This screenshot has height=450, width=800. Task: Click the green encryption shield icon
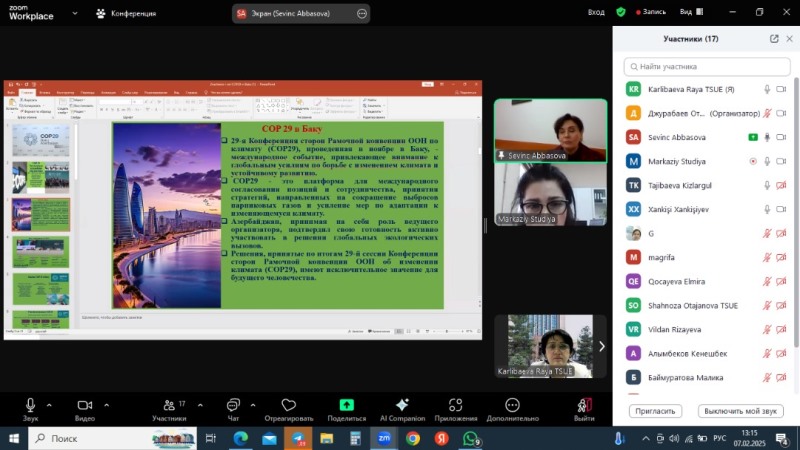[x=621, y=12]
